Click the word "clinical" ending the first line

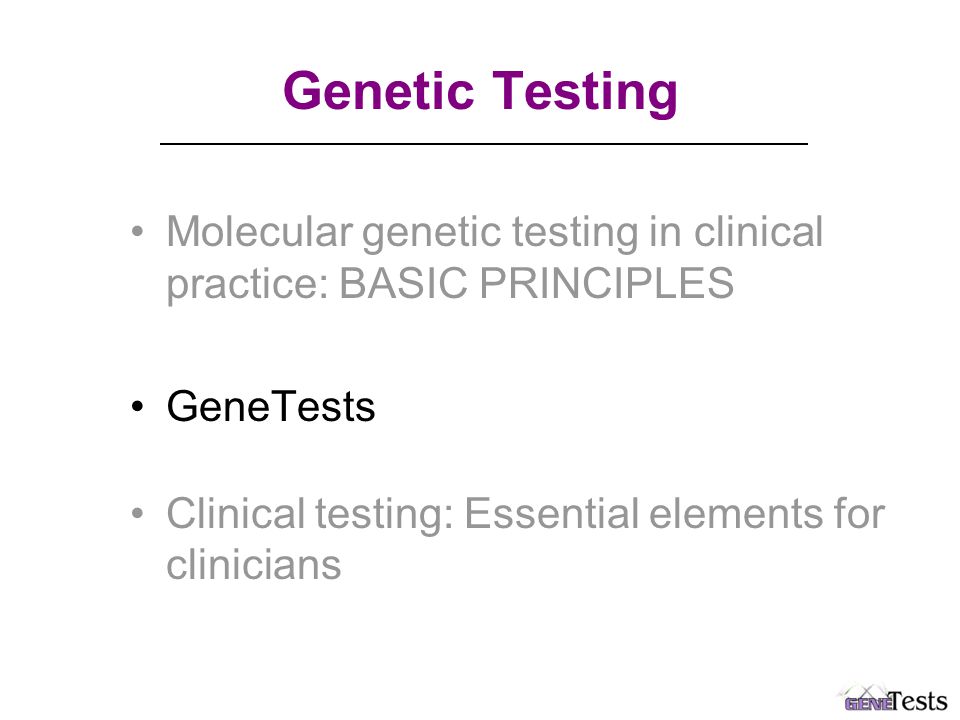tap(758, 231)
